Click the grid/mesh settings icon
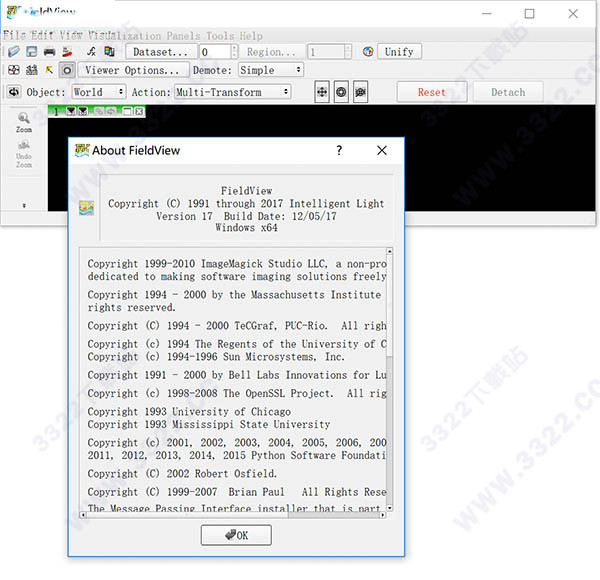The image size is (600, 580). pos(31,70)
